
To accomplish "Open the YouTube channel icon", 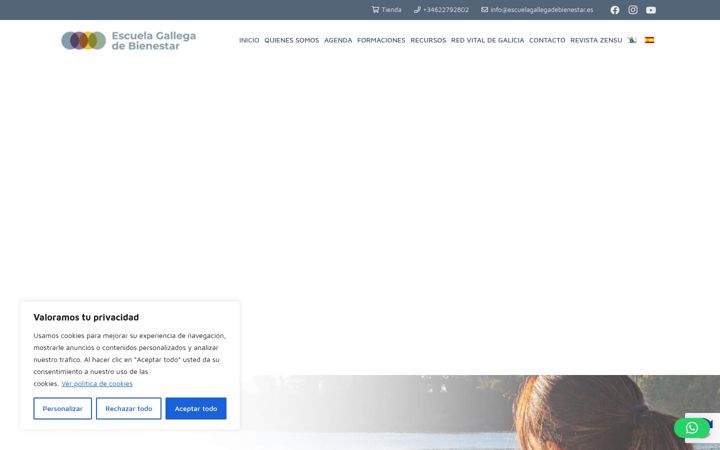I will pyautogui.click(x=651, y=10).
